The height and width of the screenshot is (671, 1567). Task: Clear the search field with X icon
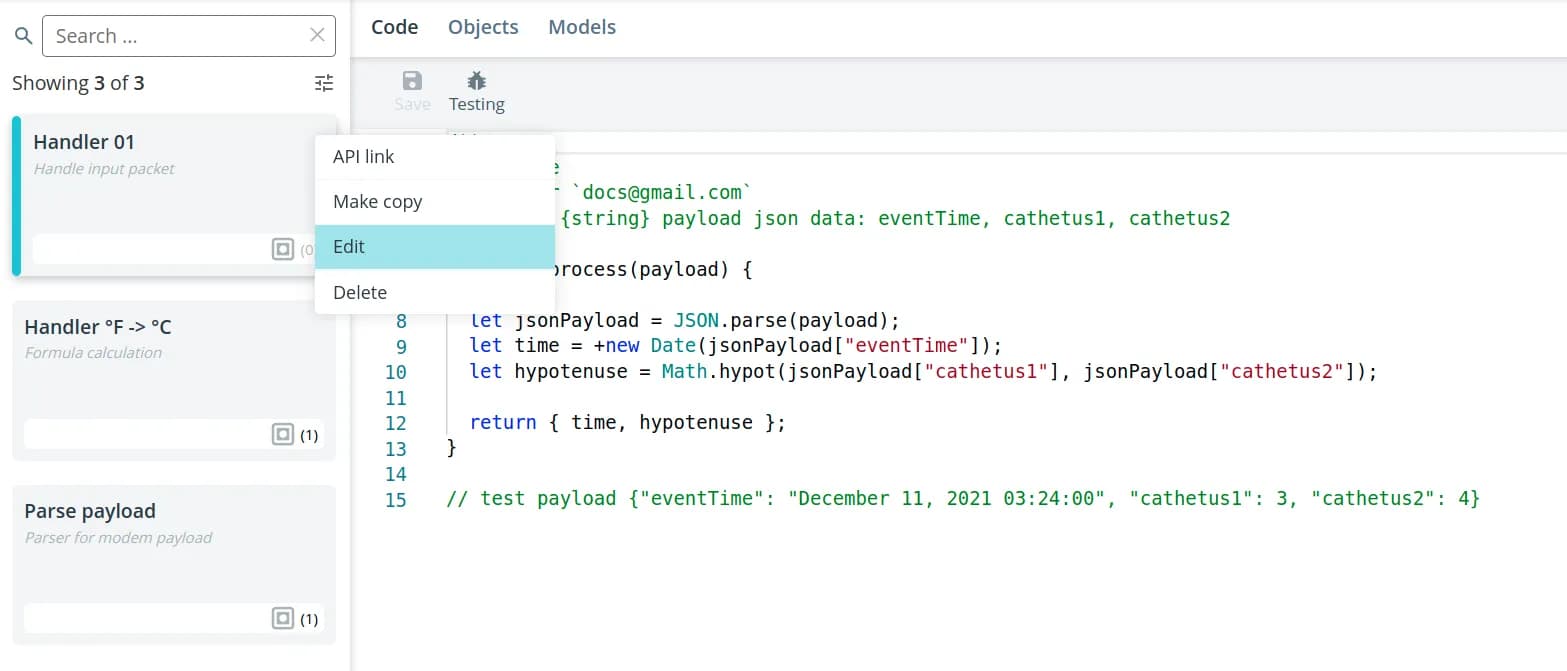click(x=317, y=36)
